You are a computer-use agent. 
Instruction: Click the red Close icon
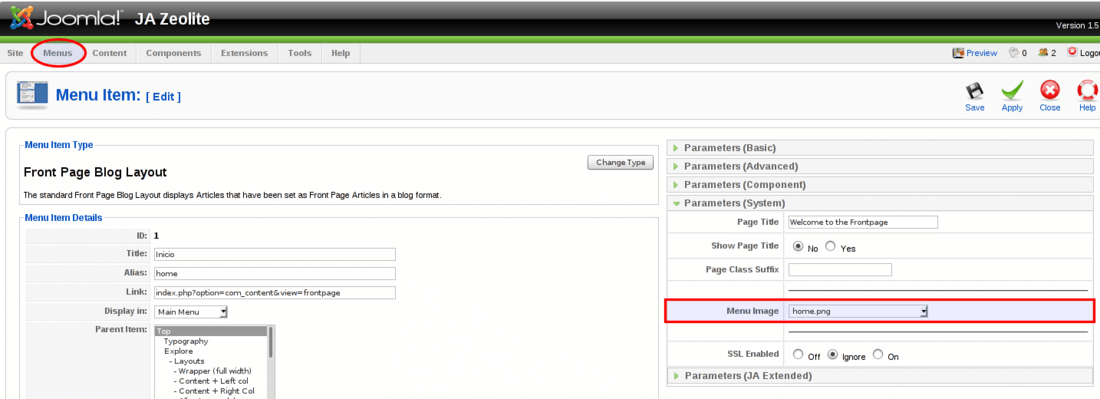[x=1049, y=91]
